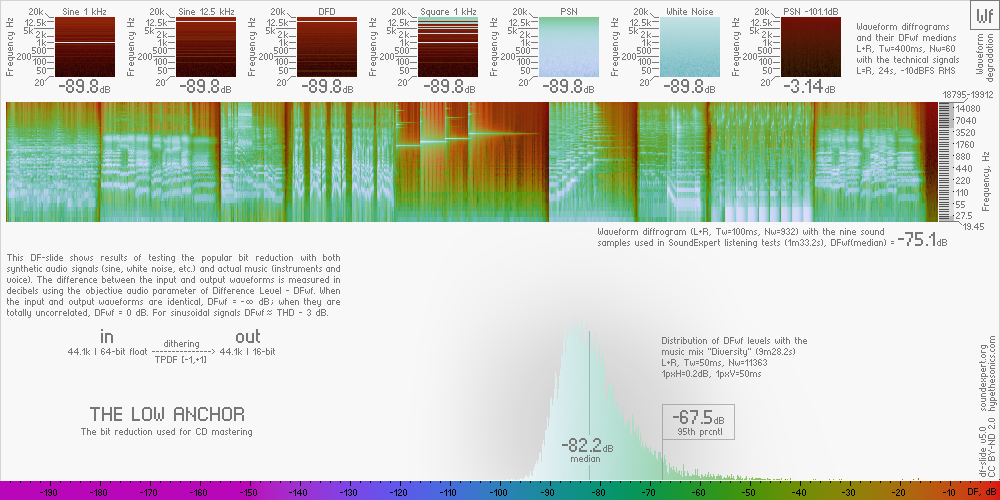Click the 'Distribution of DFwf levels' description

pos(734,357)
